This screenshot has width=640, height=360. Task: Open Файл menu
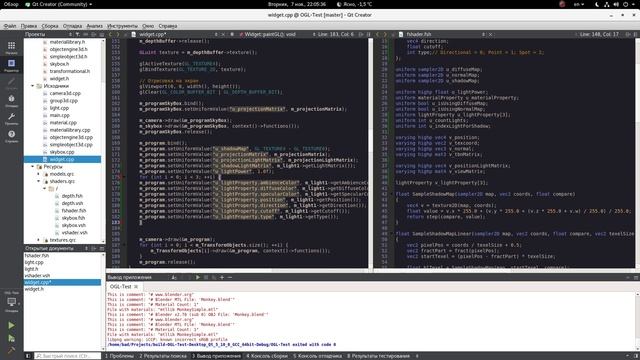click(10, 26)
